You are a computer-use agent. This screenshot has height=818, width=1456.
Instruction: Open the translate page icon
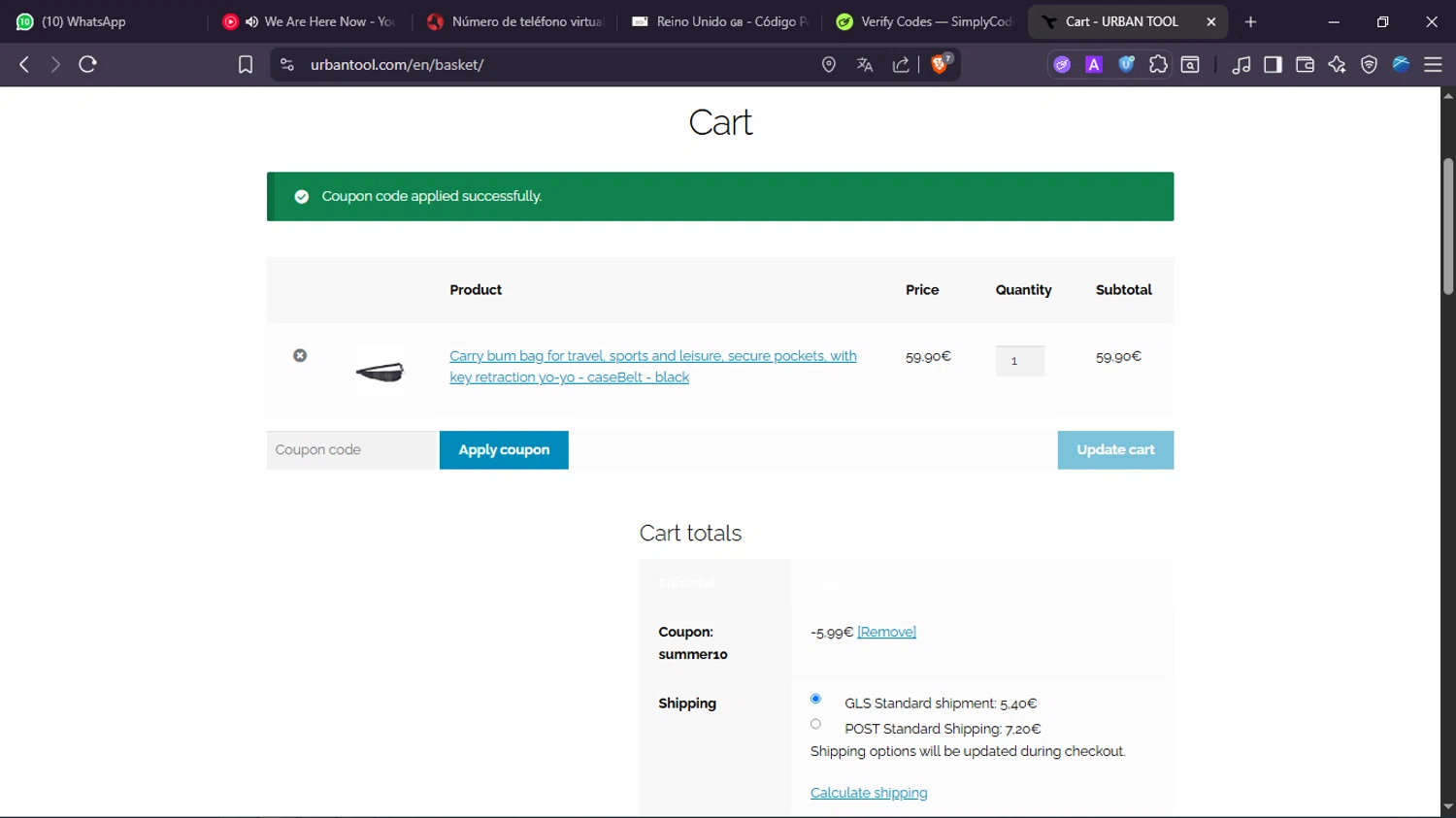[865, 65]
